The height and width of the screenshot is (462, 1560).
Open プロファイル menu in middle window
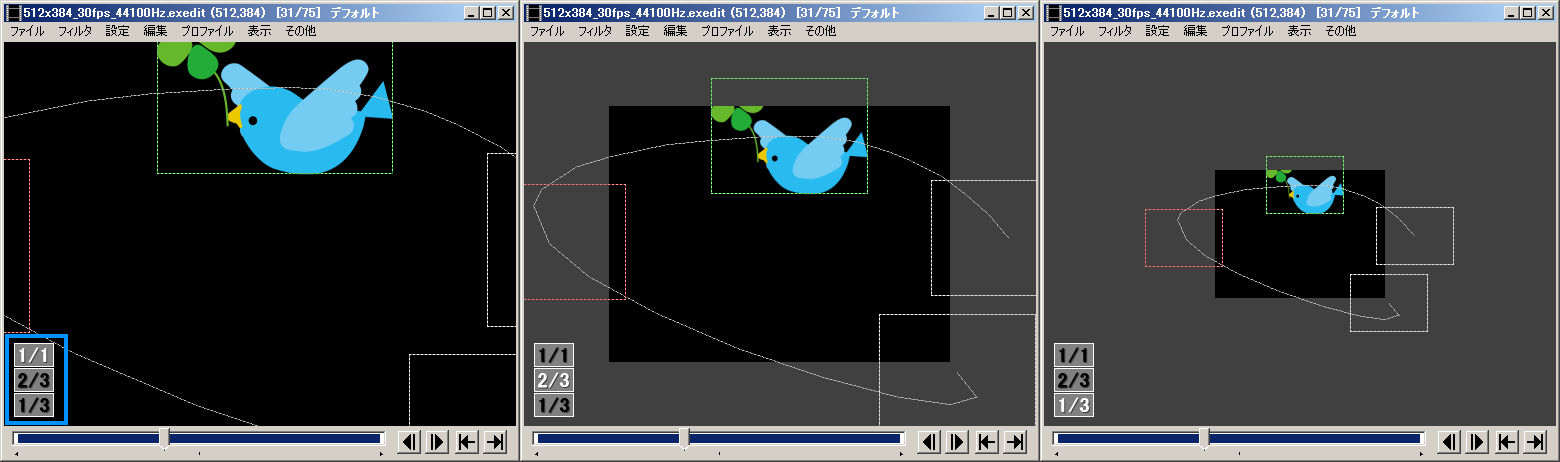coord(727,31)
